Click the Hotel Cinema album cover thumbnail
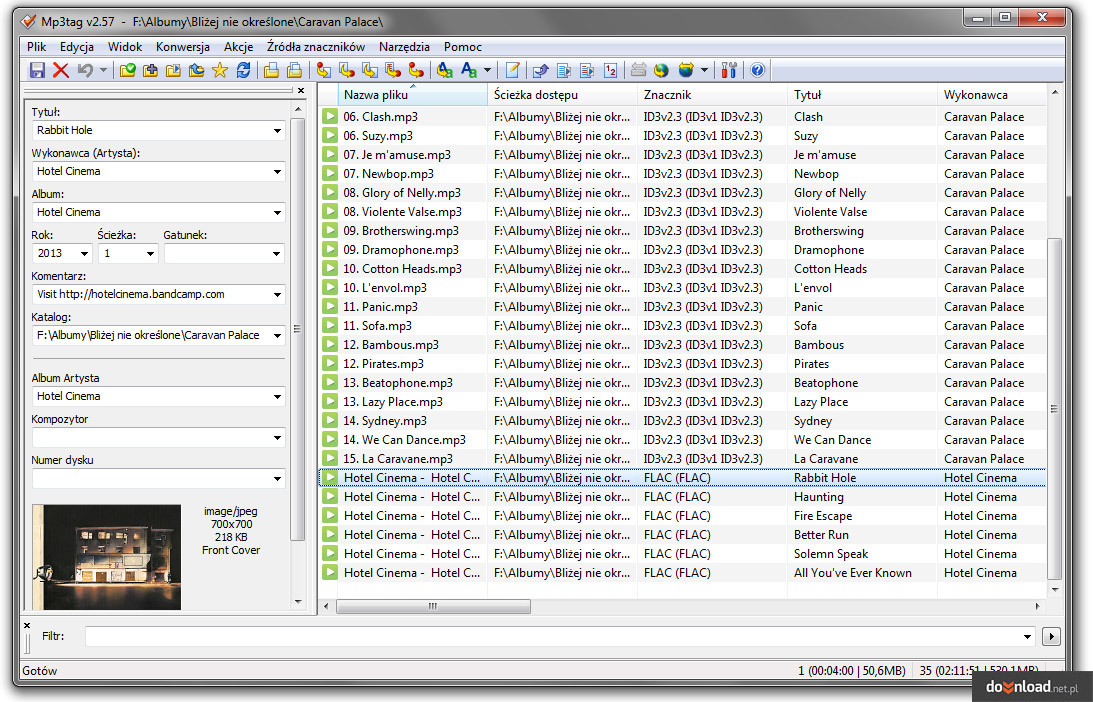The width and height of the screenshot is (1093, 702). point(107,557)
